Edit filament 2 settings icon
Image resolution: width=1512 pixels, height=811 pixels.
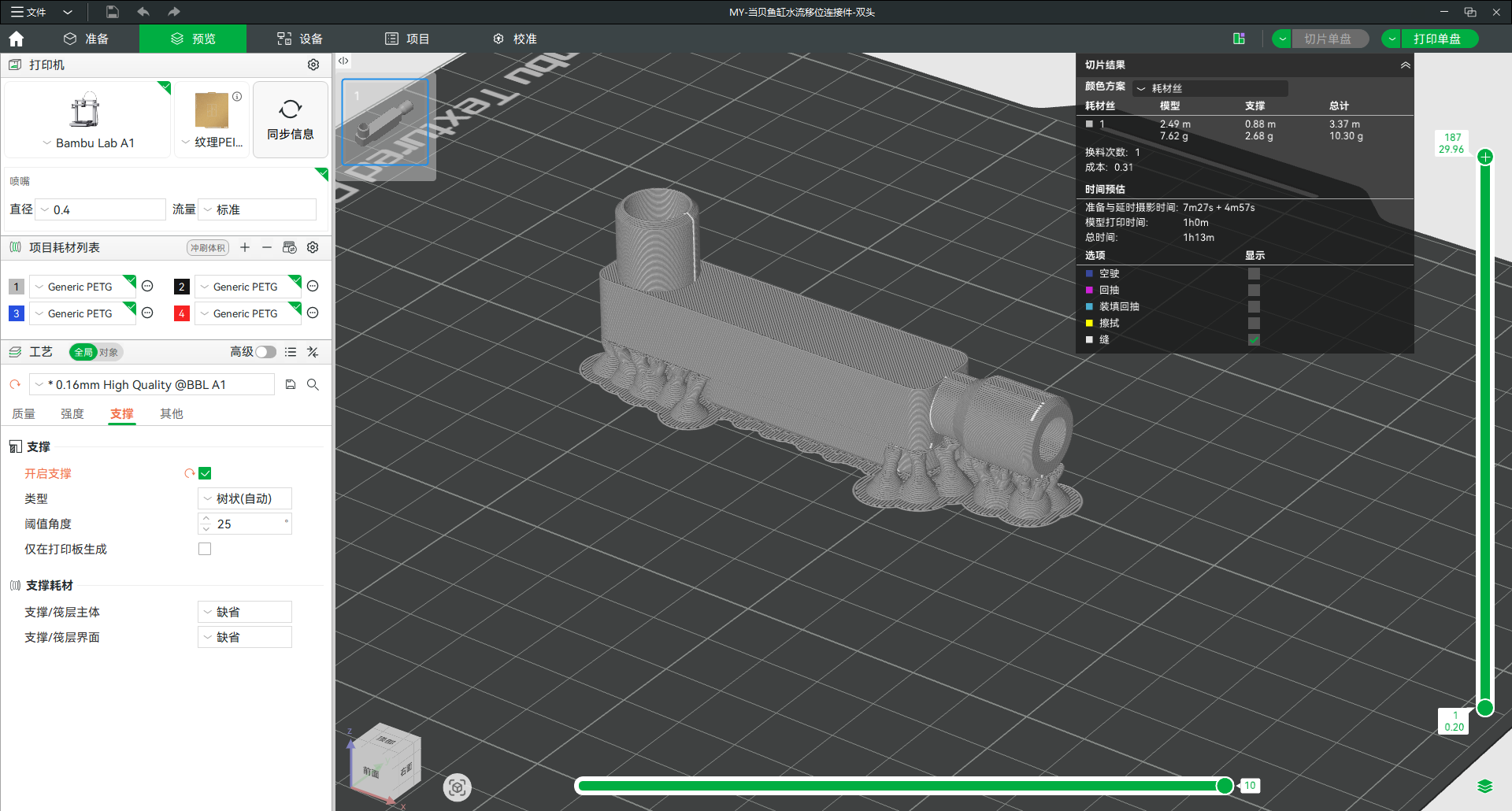[x=313, y=286]
